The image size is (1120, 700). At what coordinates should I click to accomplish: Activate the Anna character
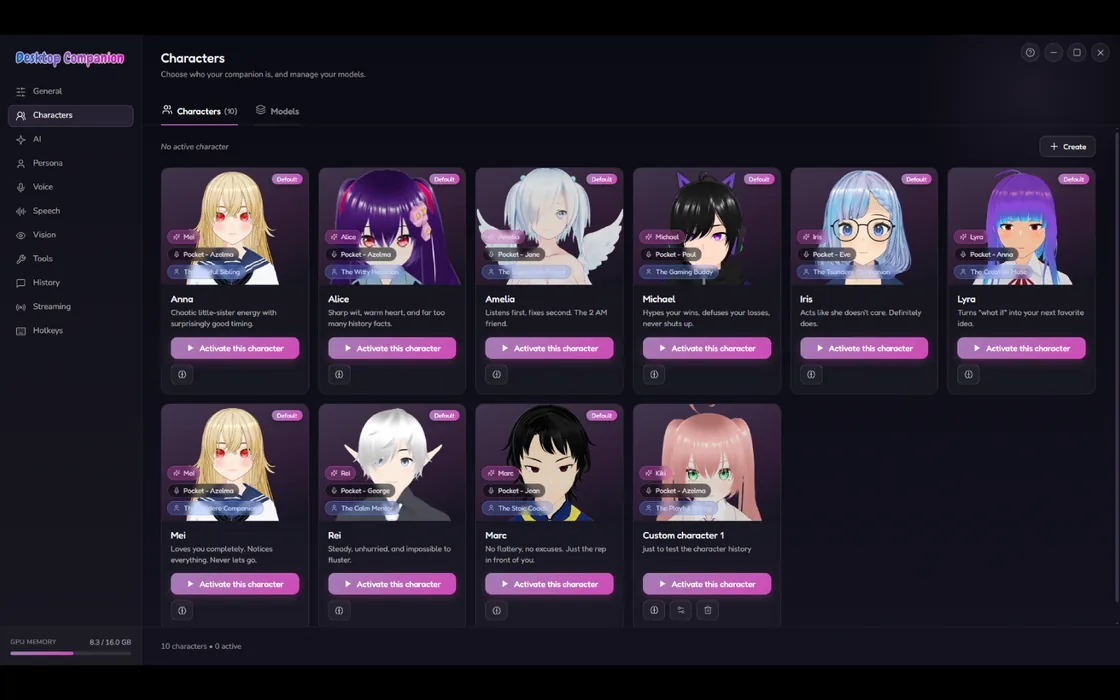[234, 349]
